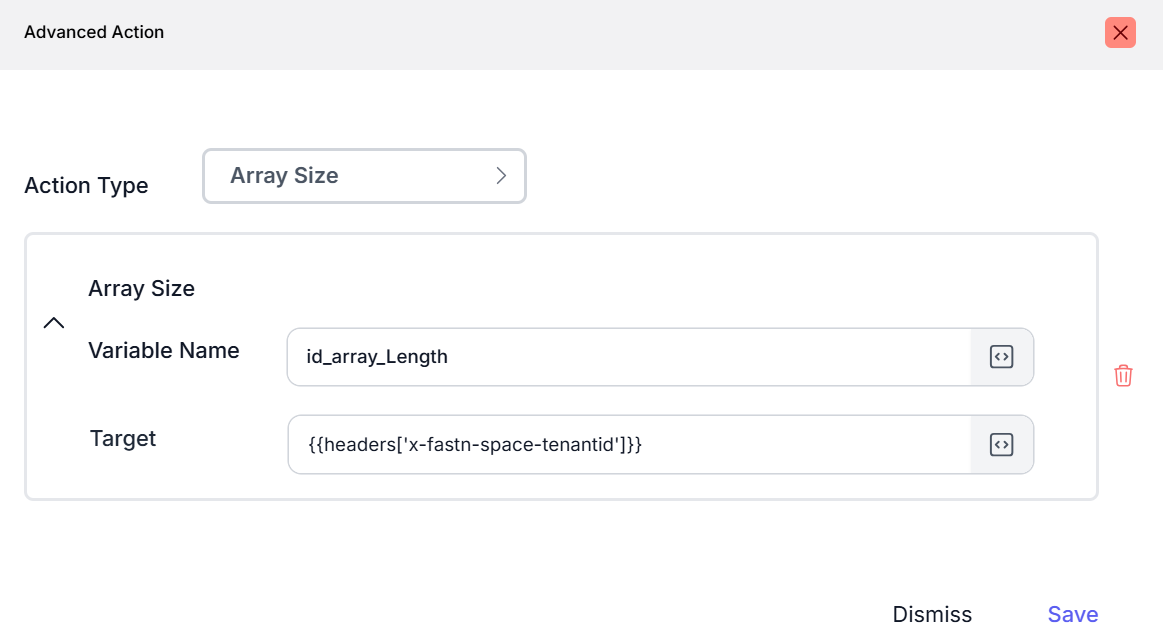
Task: Open code editor icon for Target
Action: [1002, 445]
